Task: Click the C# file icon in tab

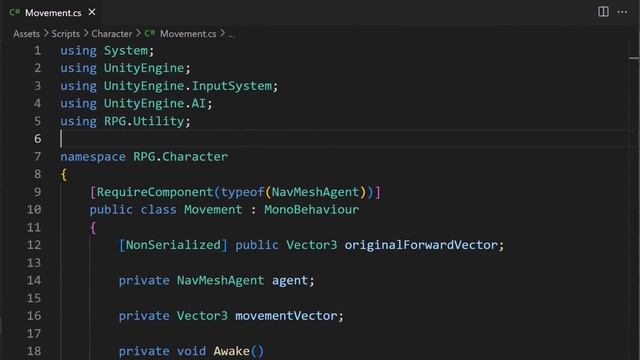Action: 14,12
